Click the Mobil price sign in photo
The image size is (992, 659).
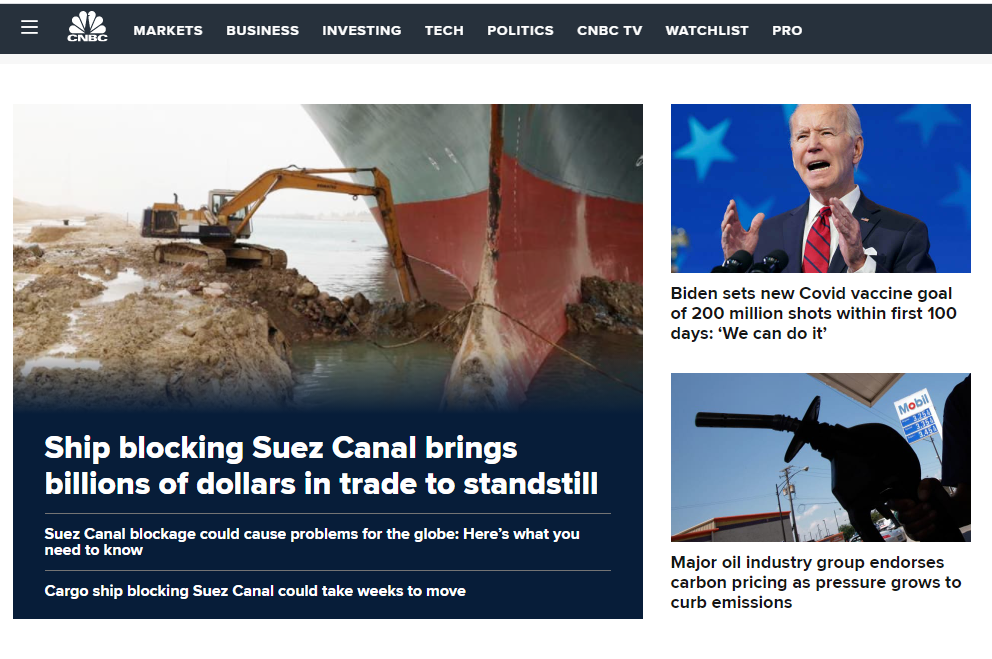917,416
